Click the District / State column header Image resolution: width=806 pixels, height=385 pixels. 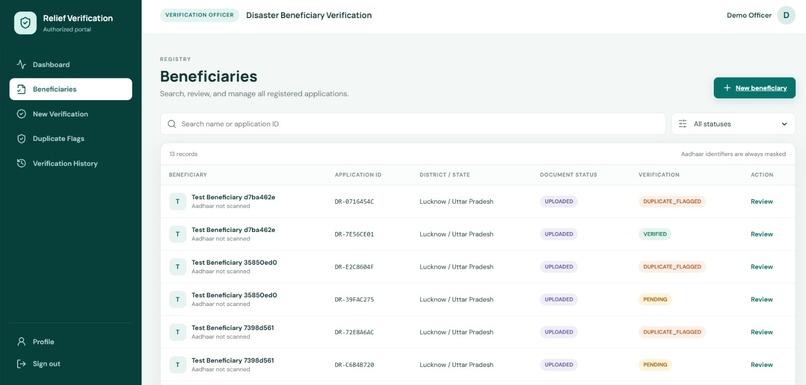tap(445, 175)
